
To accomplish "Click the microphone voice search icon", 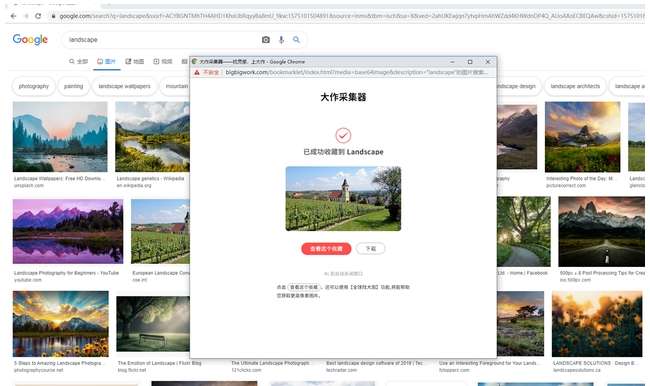I will point(281,40).
